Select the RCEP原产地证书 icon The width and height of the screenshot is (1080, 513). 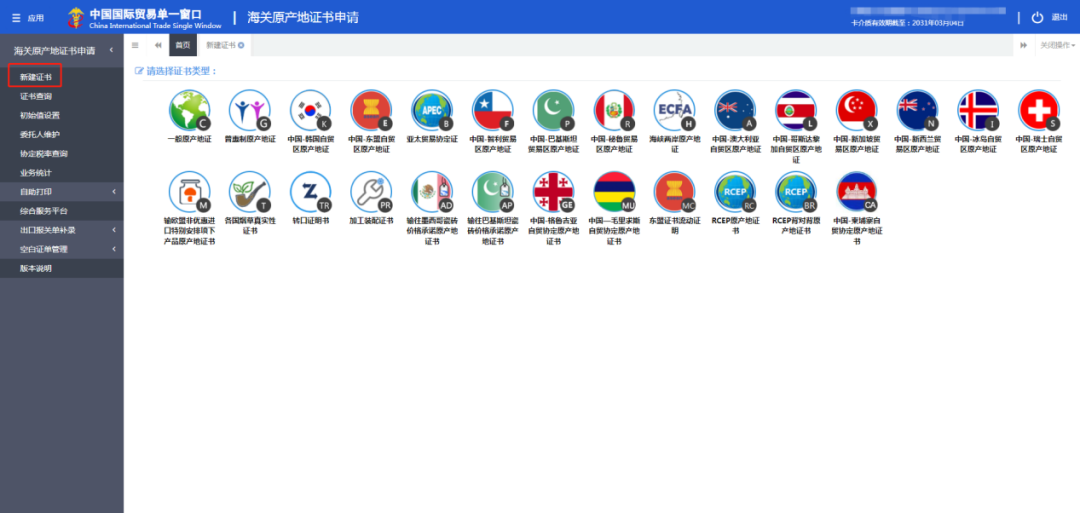click(x=735, y=191)
